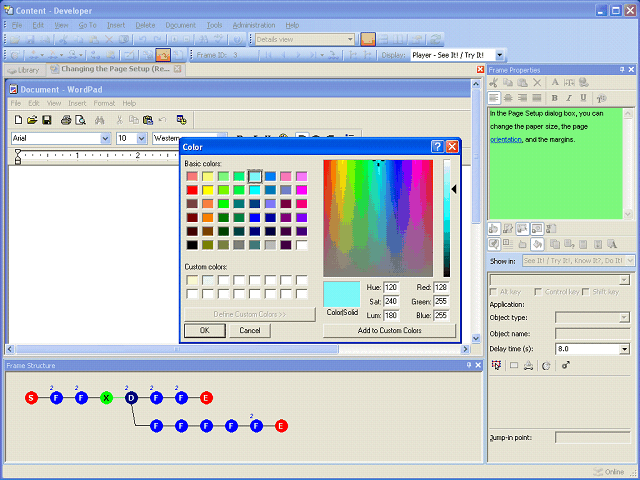The width and height of the screenshot is (640, 480).
Task: Click the first custom color box
Action: (192, 280)
